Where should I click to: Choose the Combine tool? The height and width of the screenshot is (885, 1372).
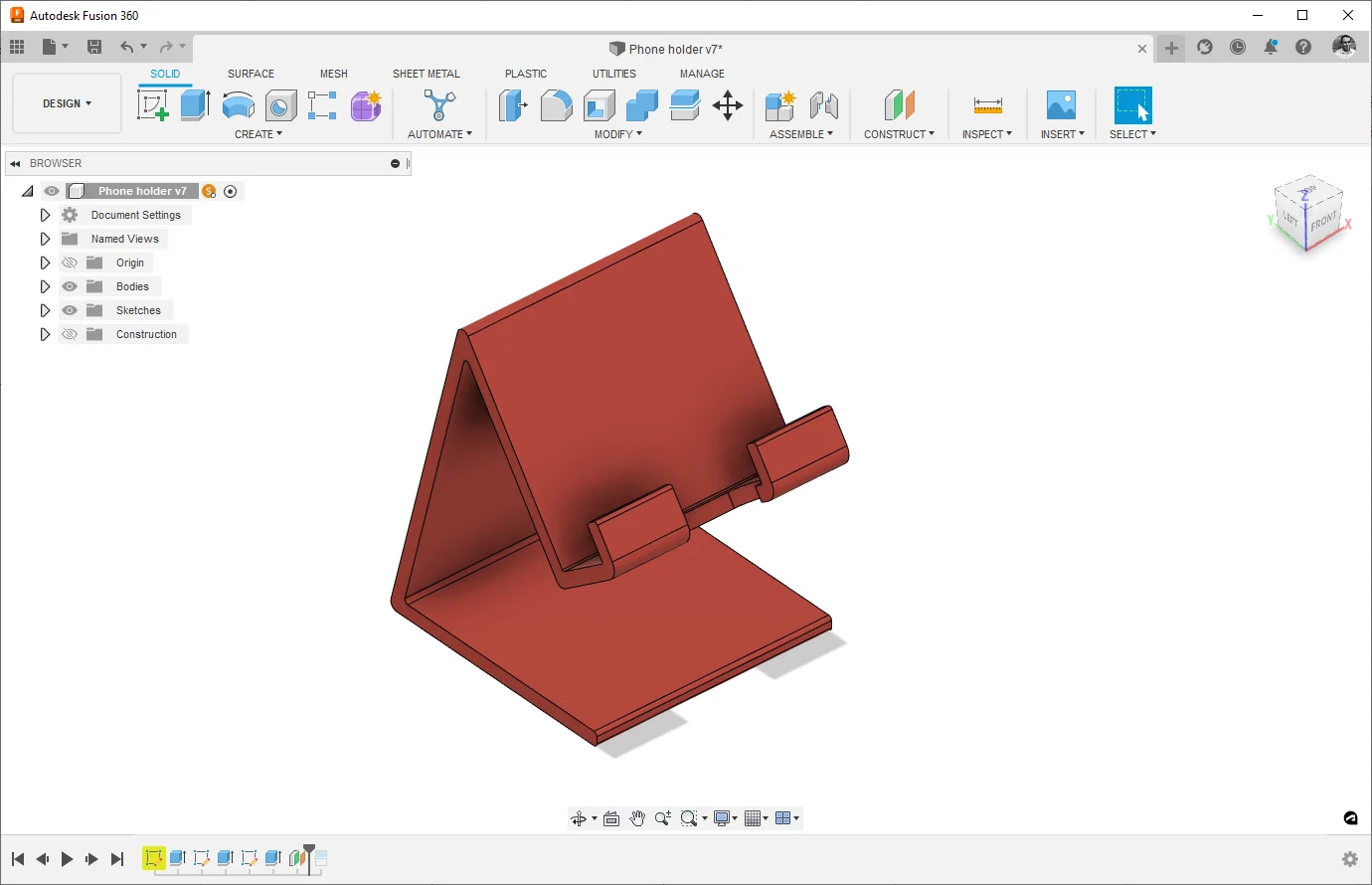click(642, 105)
